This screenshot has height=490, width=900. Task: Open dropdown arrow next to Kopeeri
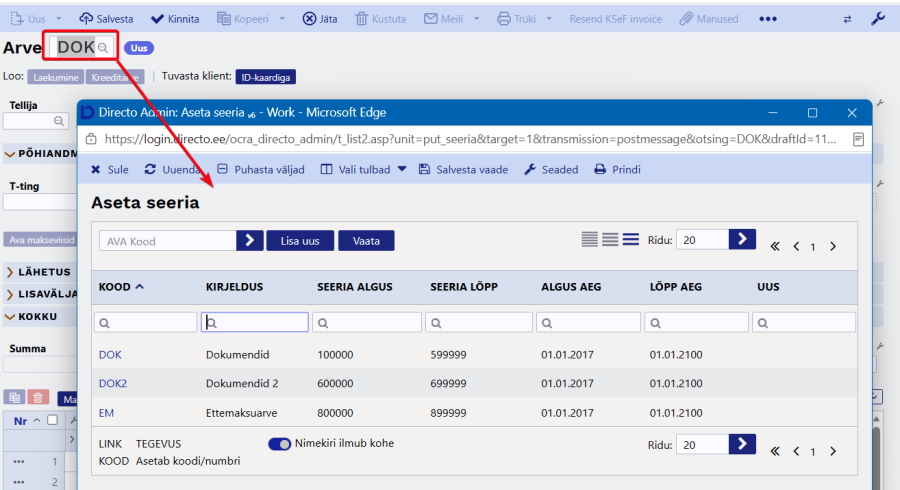[x=282, y=19]
